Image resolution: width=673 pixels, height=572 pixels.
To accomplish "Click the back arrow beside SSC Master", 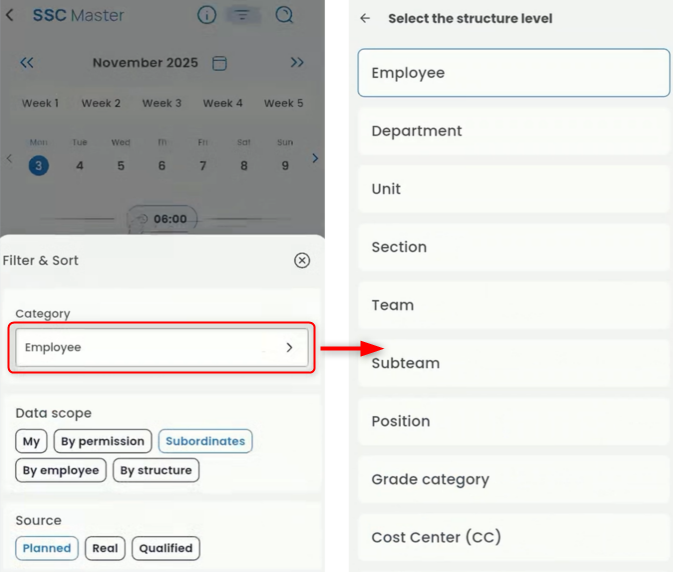I will coord(11,15).
